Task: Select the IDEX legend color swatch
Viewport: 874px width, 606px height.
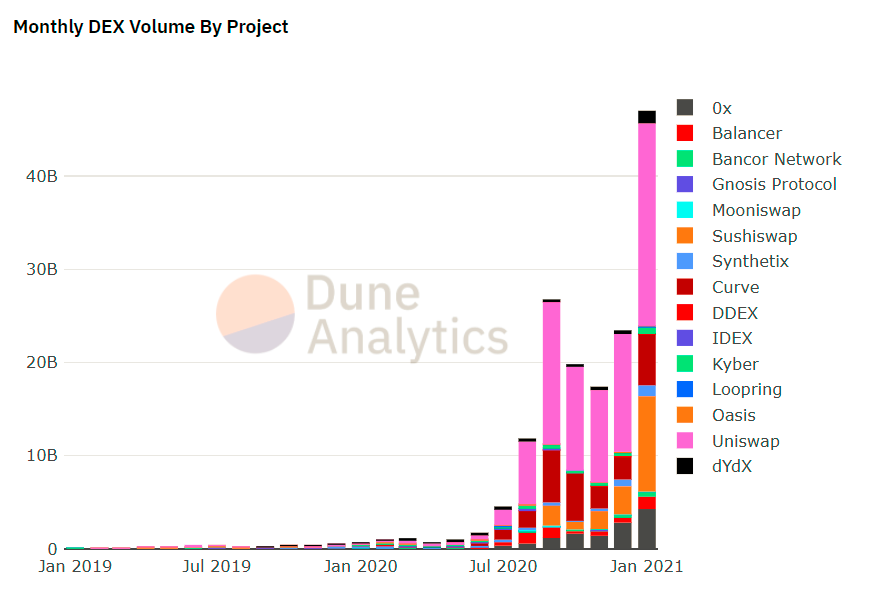Action: (684, 338)
